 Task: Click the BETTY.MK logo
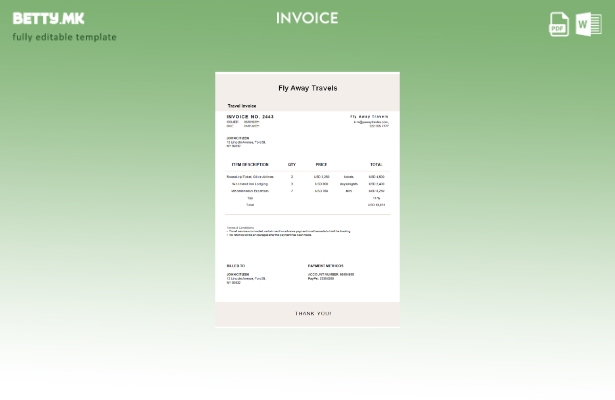tap(48, 18)
